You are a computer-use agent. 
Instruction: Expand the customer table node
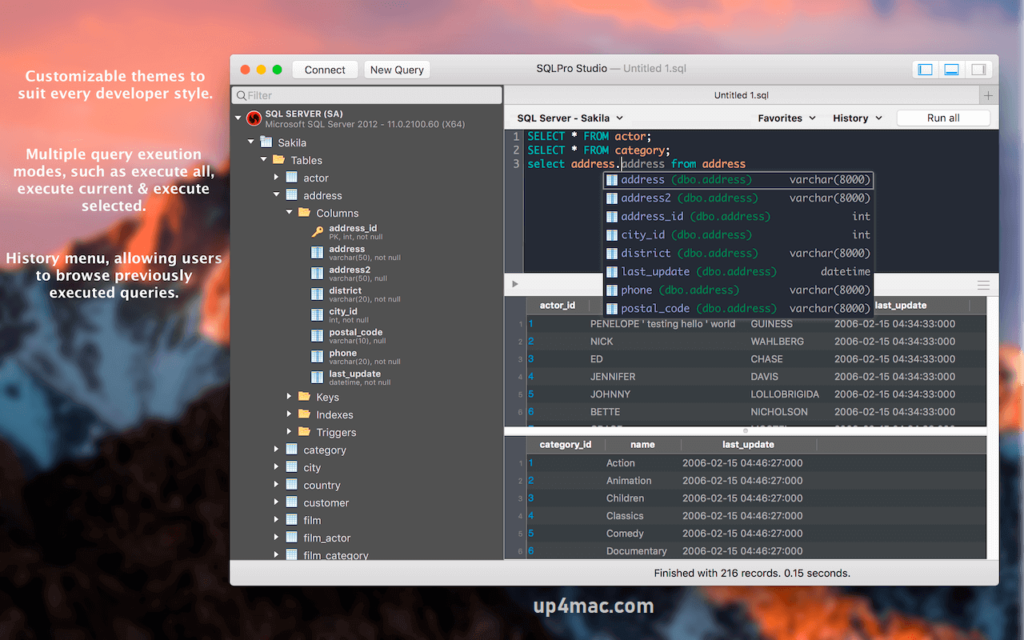pos(278,502)
